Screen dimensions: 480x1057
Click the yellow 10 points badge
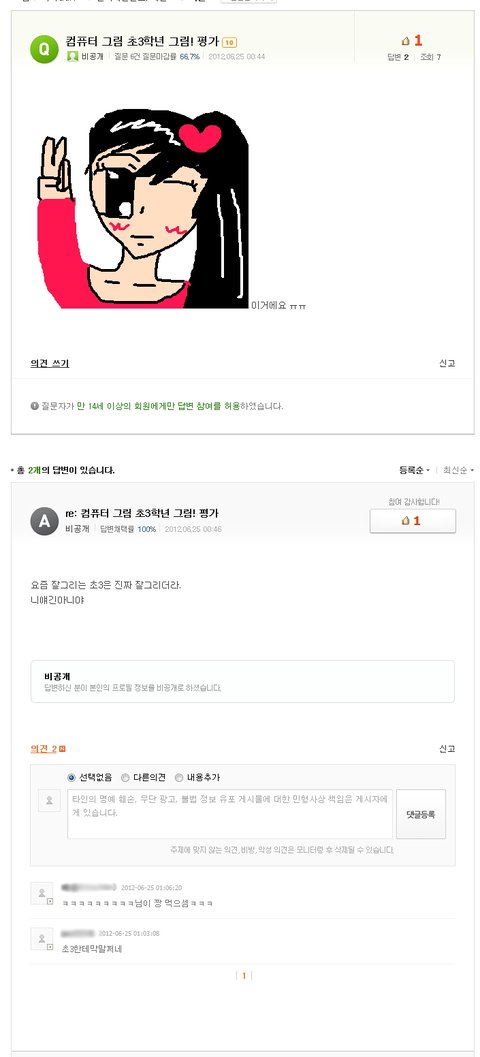click(x=229, y=42)
